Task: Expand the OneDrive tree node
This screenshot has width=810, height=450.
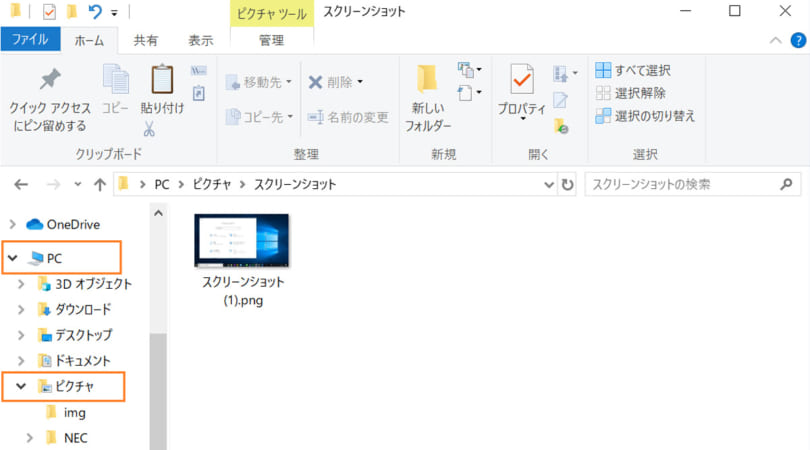Action: click(13, 224)
